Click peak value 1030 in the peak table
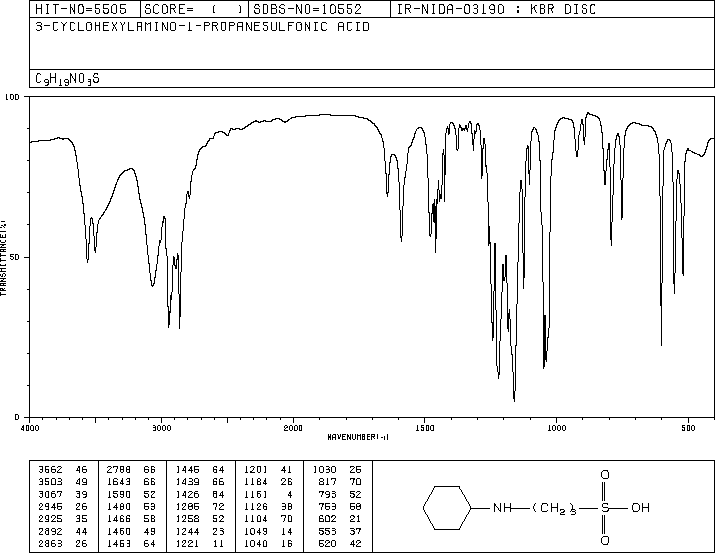Viewport: 715px width, 553px height. tap(325, 469)
